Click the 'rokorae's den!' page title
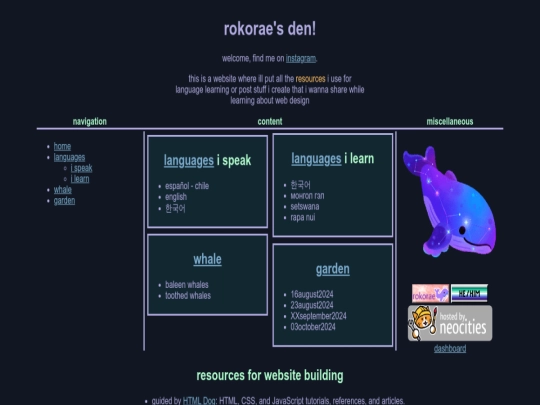This screenshot has height=405, width=540. 270,29
